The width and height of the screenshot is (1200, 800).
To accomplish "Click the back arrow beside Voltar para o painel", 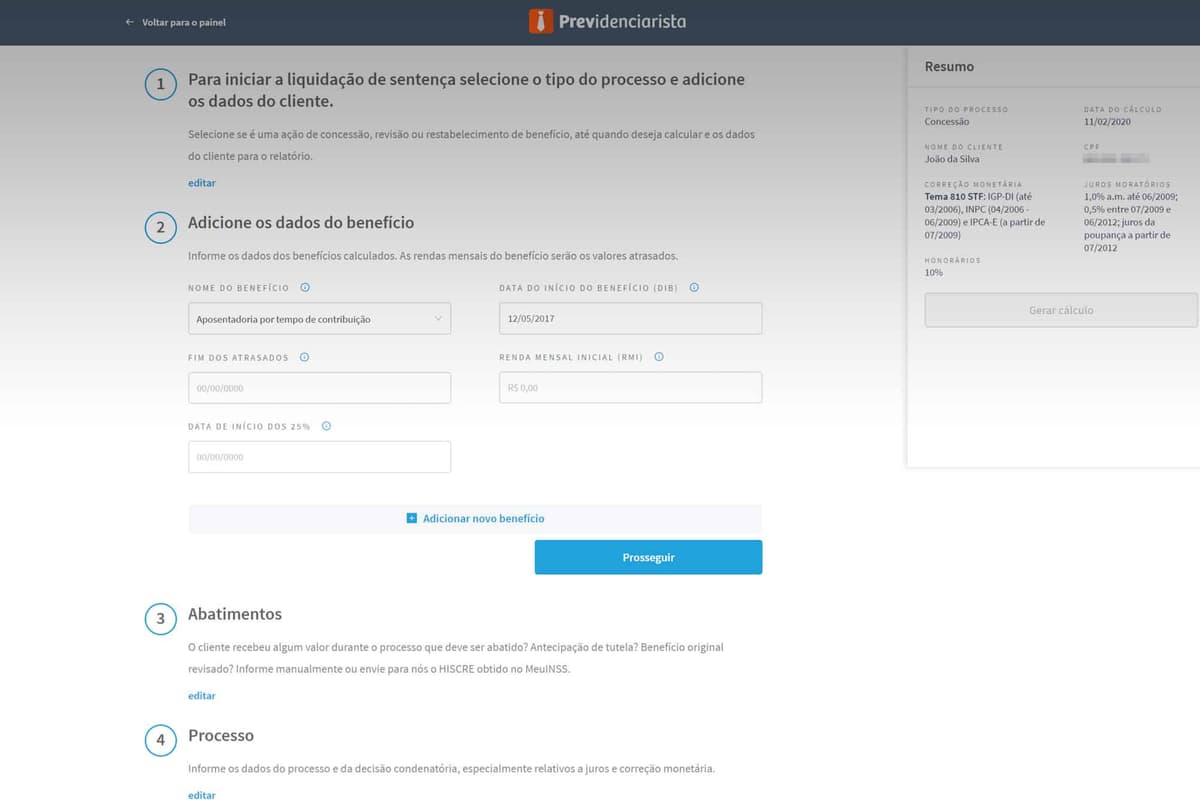I will (129, 21).
